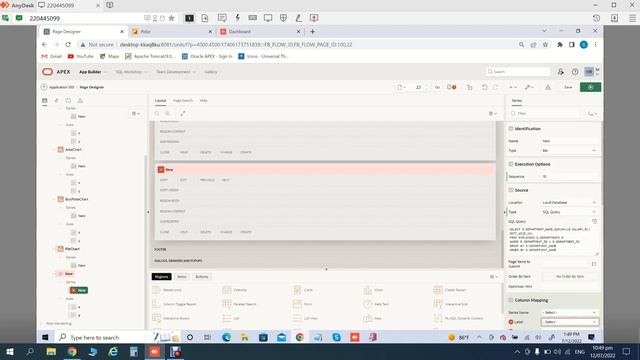Open the shared components triangle toolbar icon
The height and width of the screenshot is (360, 640).
pyautogui.click(x=548, y=87)
